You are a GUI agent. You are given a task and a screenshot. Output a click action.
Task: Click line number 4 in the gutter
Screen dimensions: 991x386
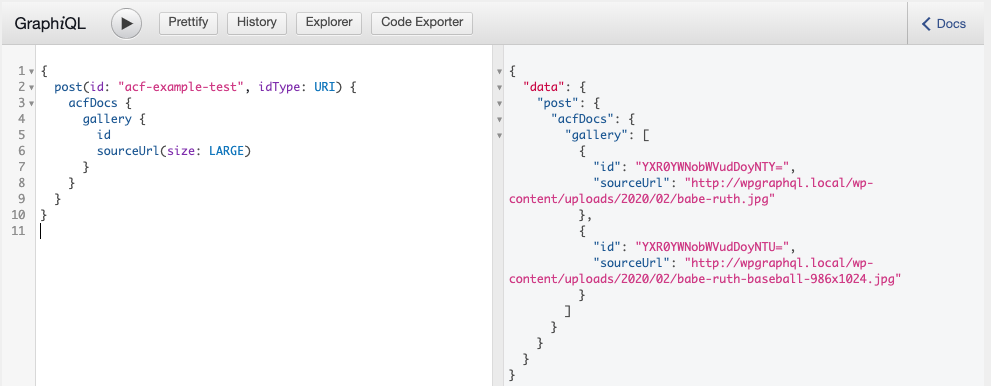[22, 119]
